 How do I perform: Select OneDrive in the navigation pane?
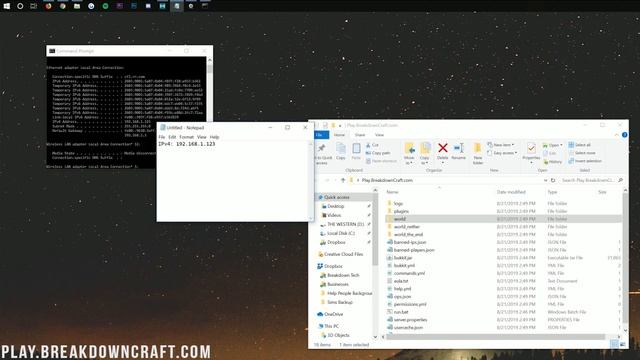tap(333, 314)
